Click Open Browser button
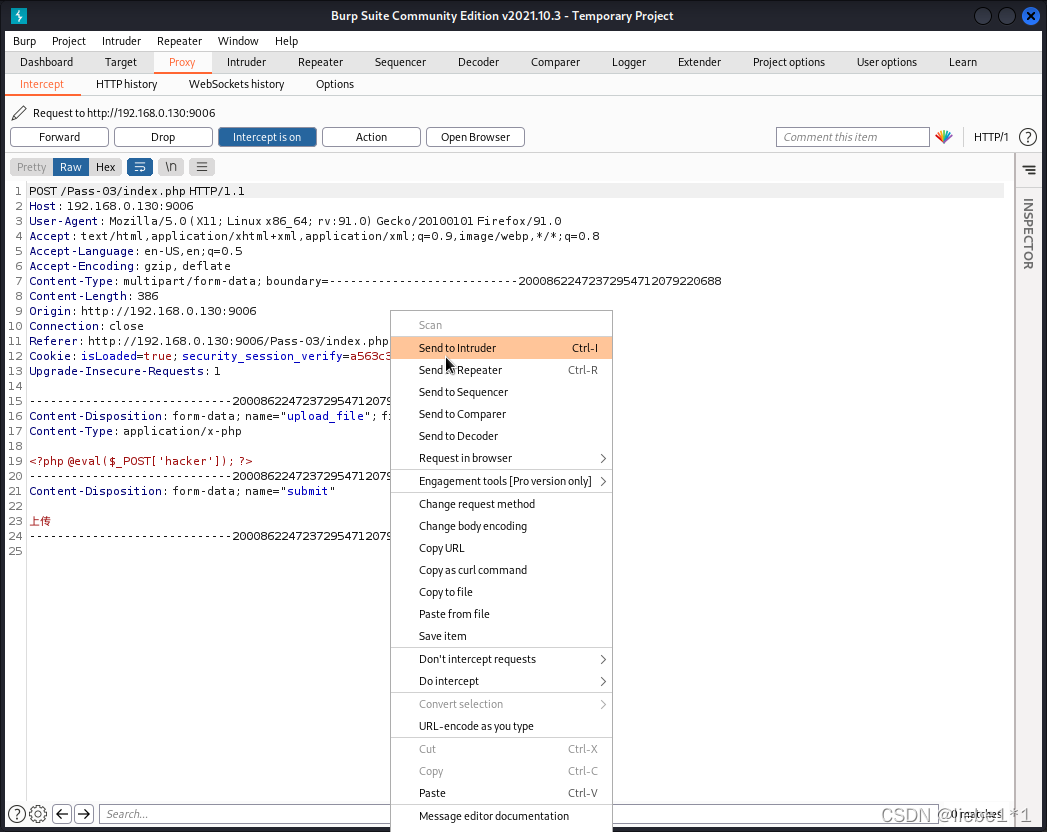 click(x=475, y=137)
